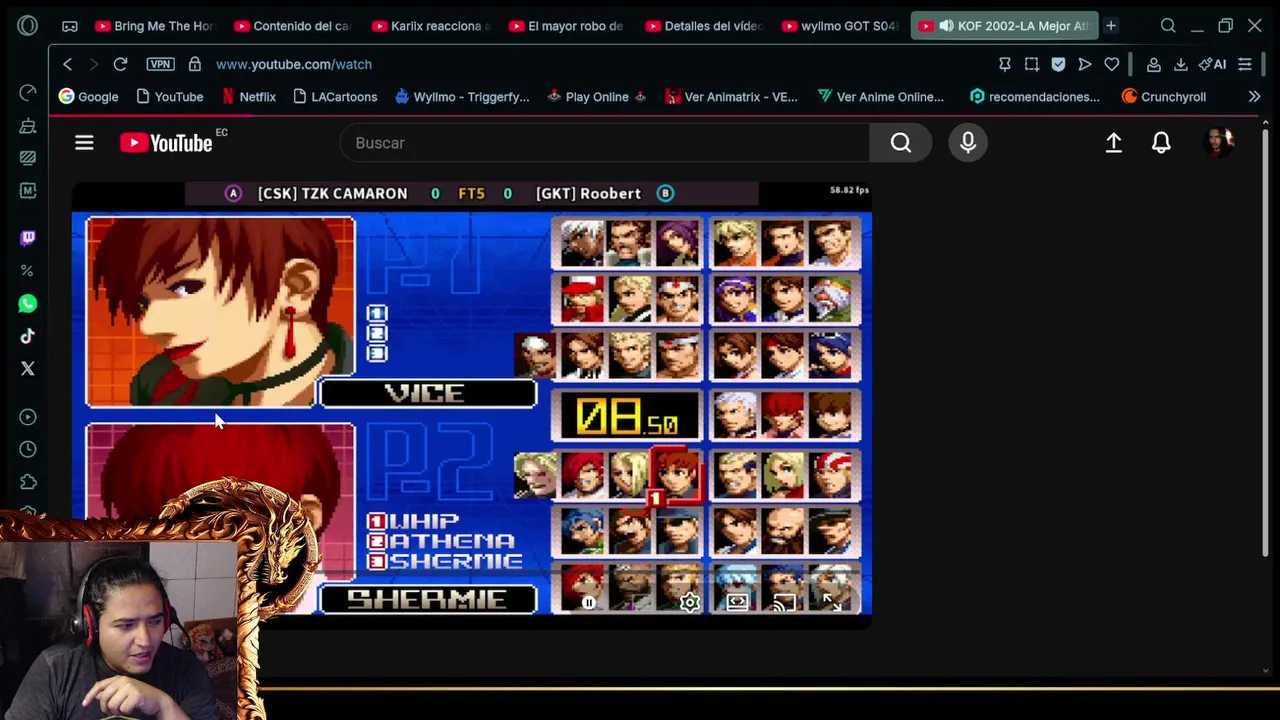Switch to the Detalles del vídeo tab
1280x720 pixels.
[705, 26]
